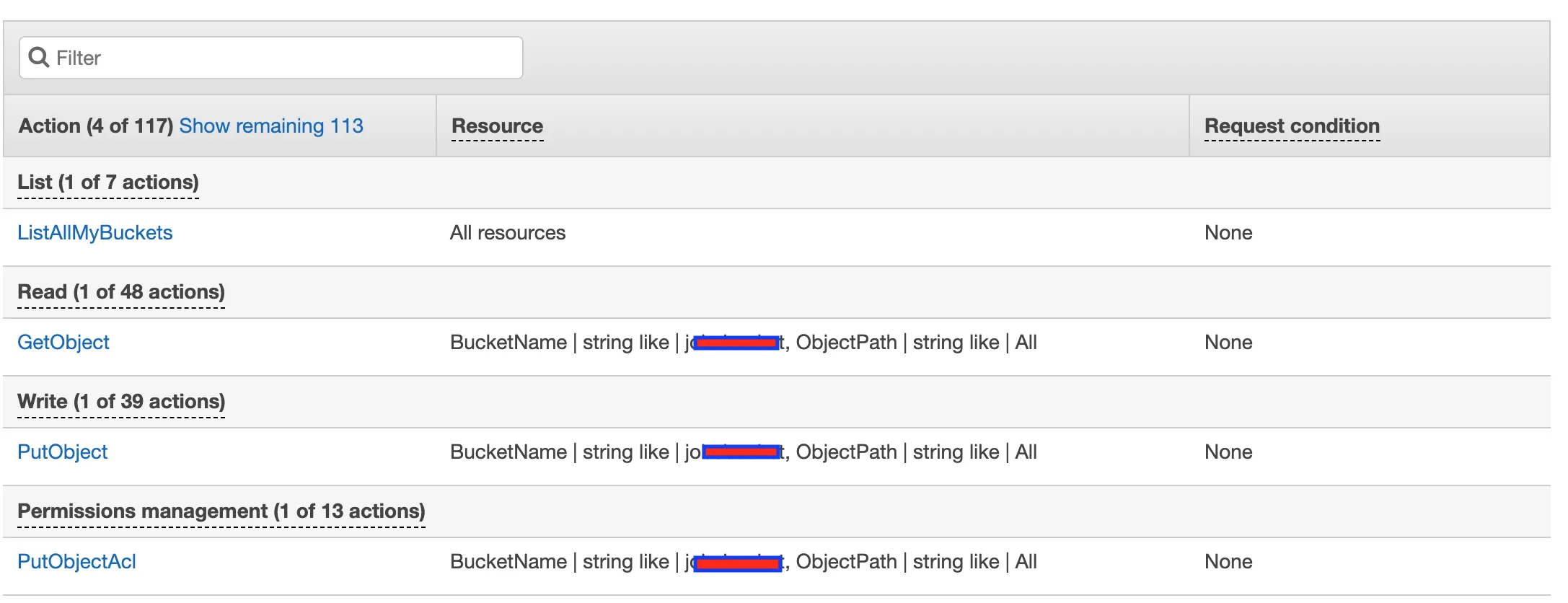
Task: Click None condition in PutObjectAcl row
Action: tap(1228, 562)
